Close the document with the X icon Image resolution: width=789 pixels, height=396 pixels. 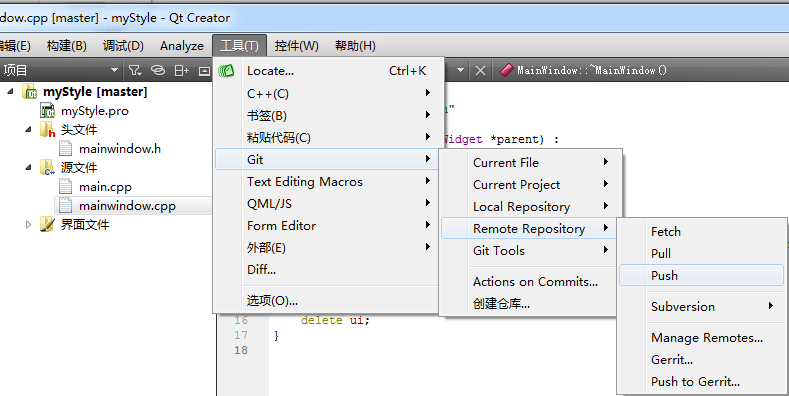[480, 71]
